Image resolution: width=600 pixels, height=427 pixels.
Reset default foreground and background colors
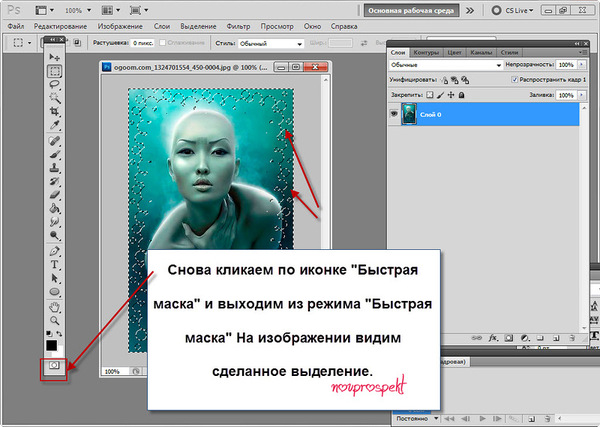(x=49, y=334)
